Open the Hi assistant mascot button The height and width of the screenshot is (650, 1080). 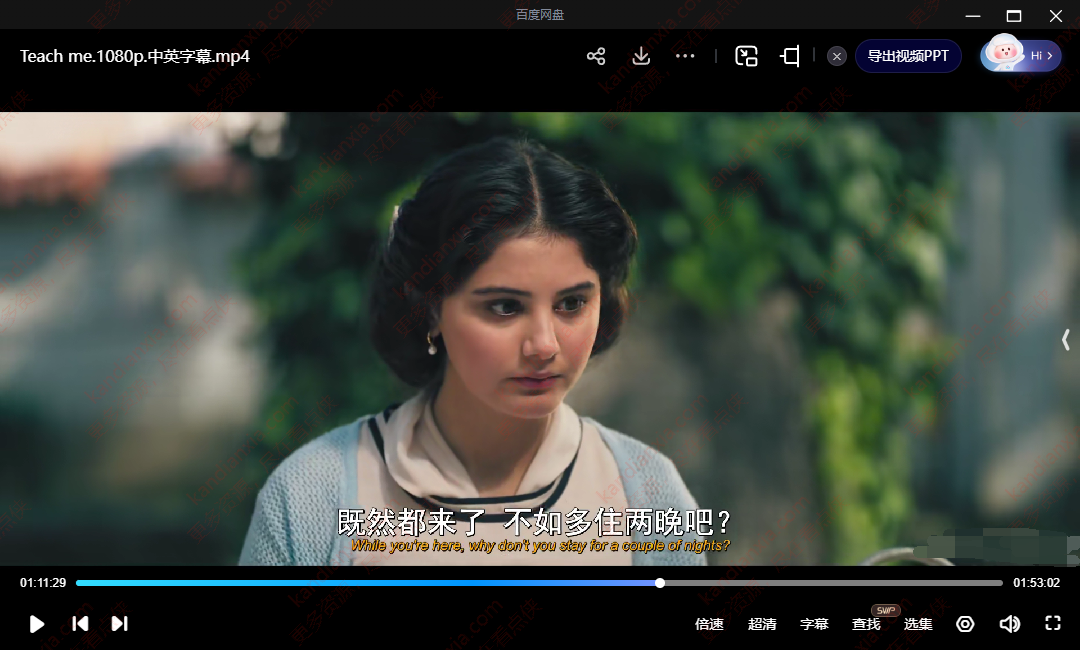point(1021,55)
